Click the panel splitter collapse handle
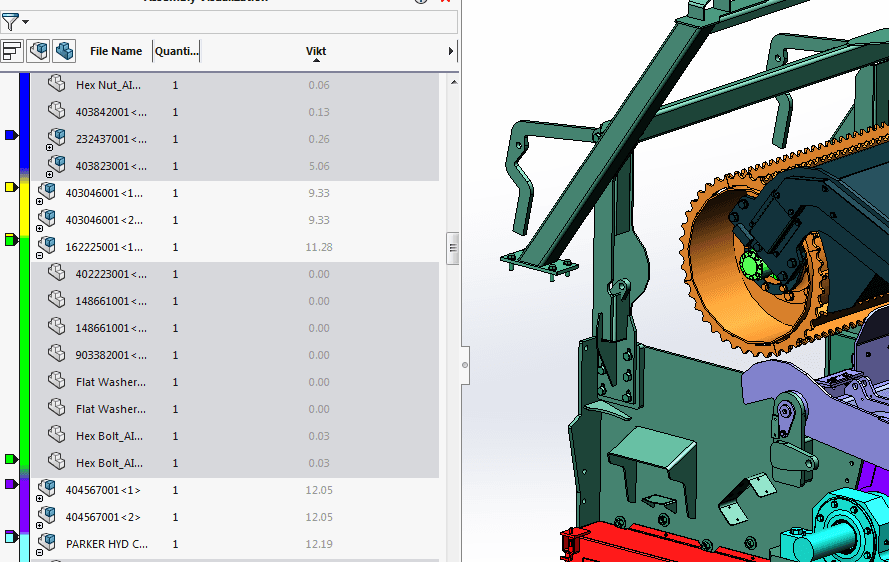This screenshot has height=562, width=889. coord(465,365)
